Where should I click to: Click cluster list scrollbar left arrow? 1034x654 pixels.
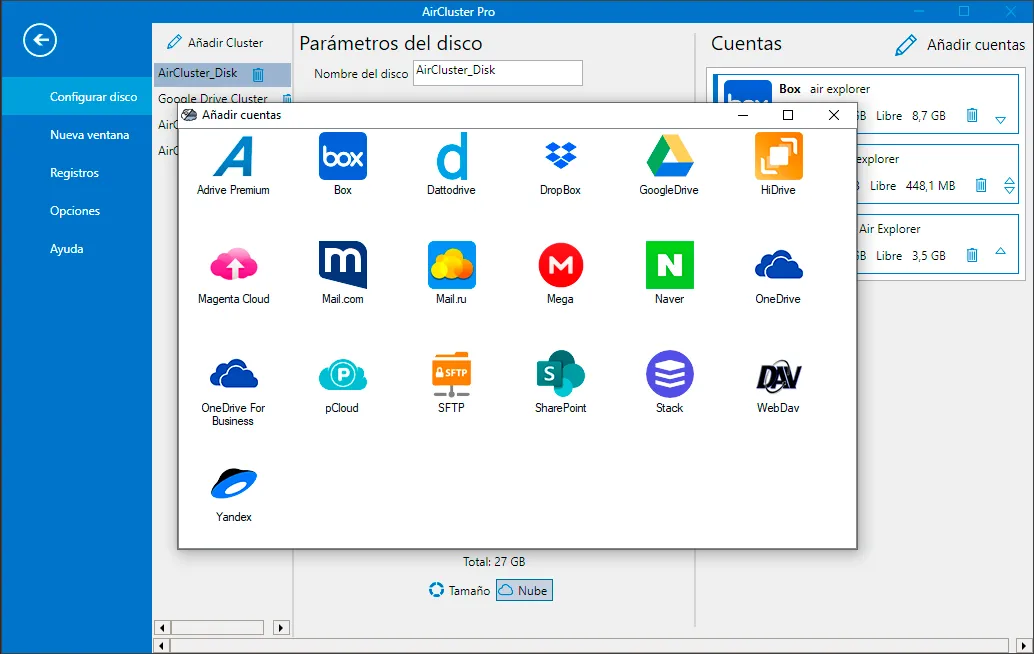[162, 628]
